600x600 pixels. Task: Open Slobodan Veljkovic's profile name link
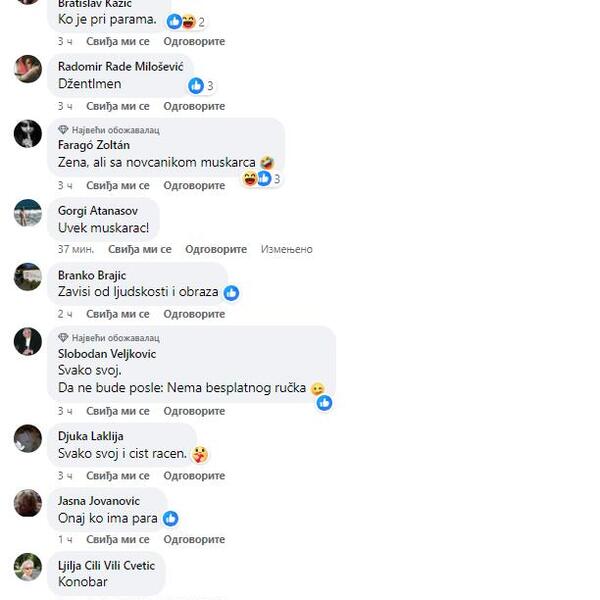point(107,354)
